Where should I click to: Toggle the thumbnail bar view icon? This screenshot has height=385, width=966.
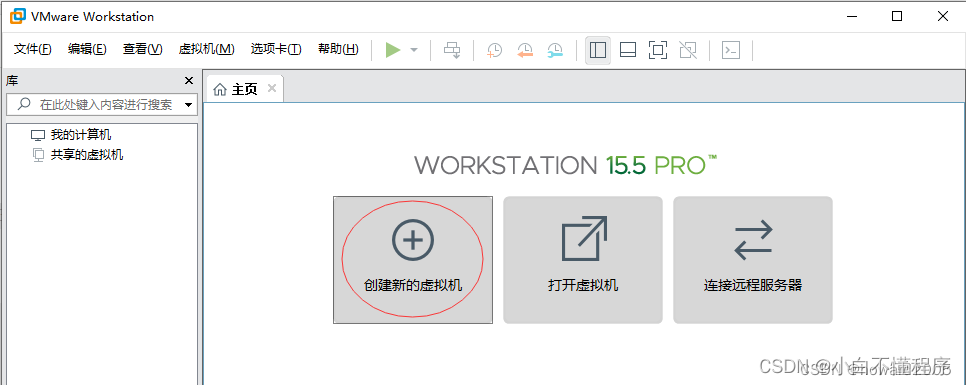coord(628,51)
